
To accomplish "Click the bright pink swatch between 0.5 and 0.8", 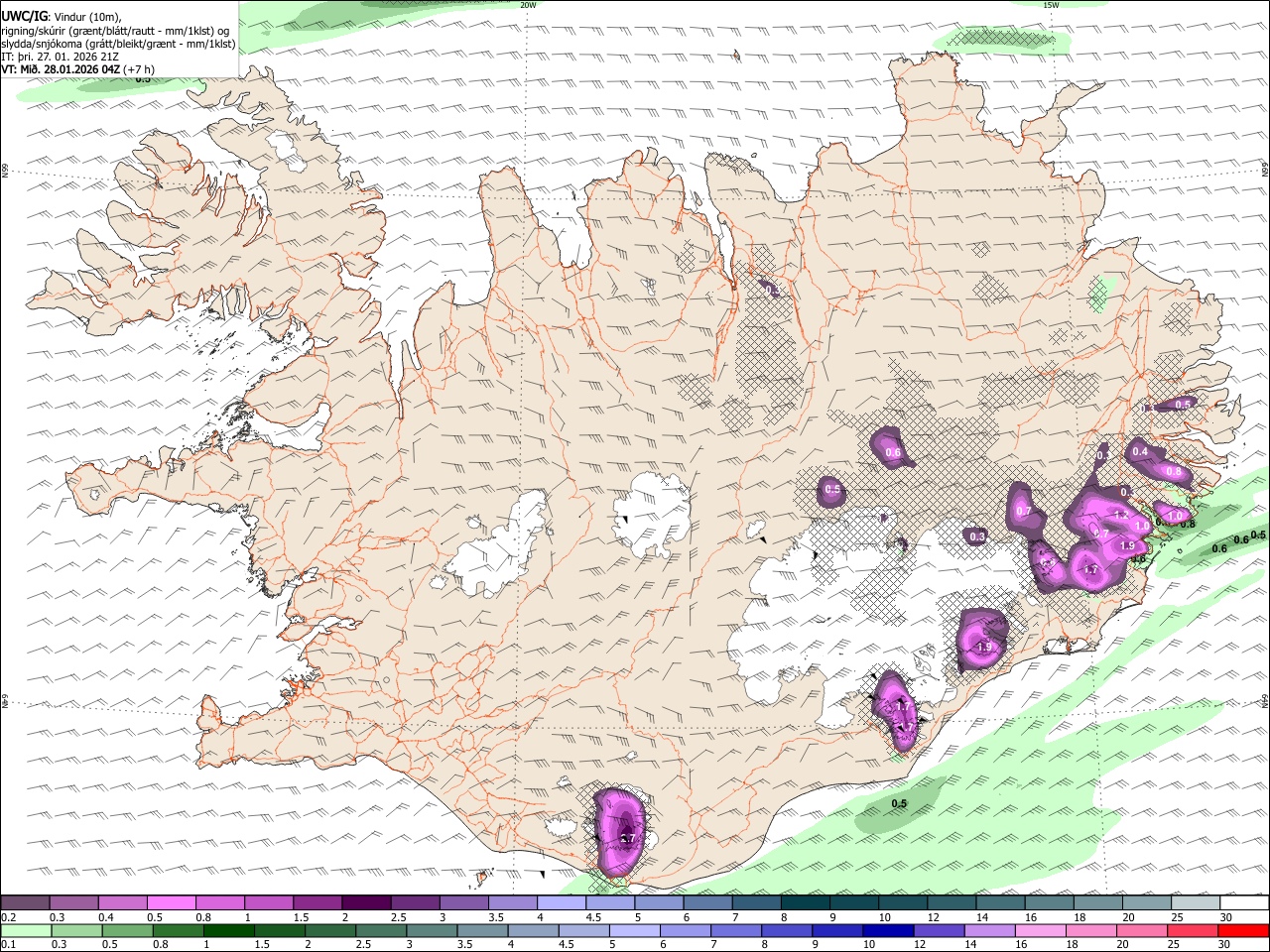I will pos(171,903).
